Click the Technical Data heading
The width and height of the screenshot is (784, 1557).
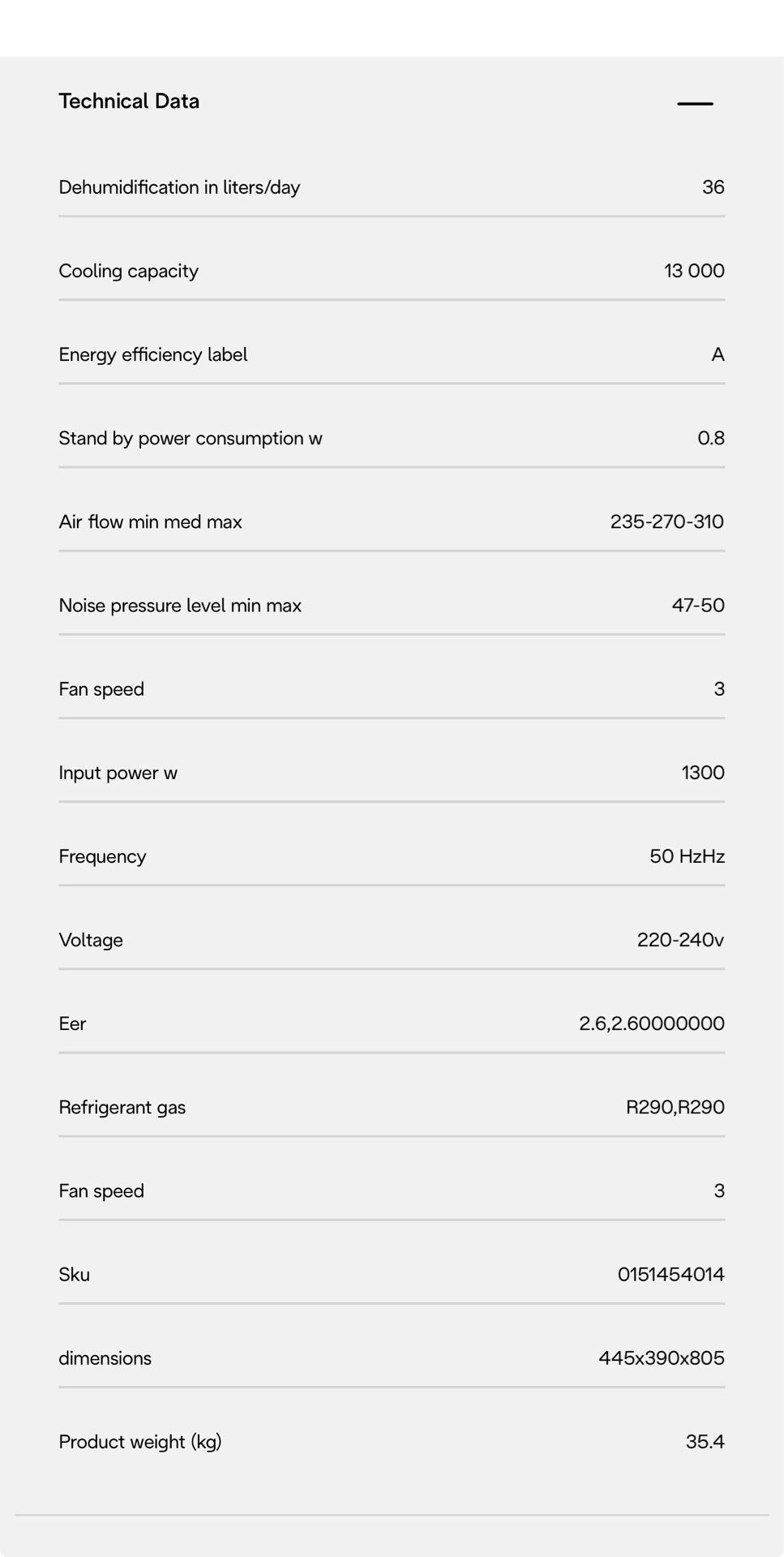[129, 101]
